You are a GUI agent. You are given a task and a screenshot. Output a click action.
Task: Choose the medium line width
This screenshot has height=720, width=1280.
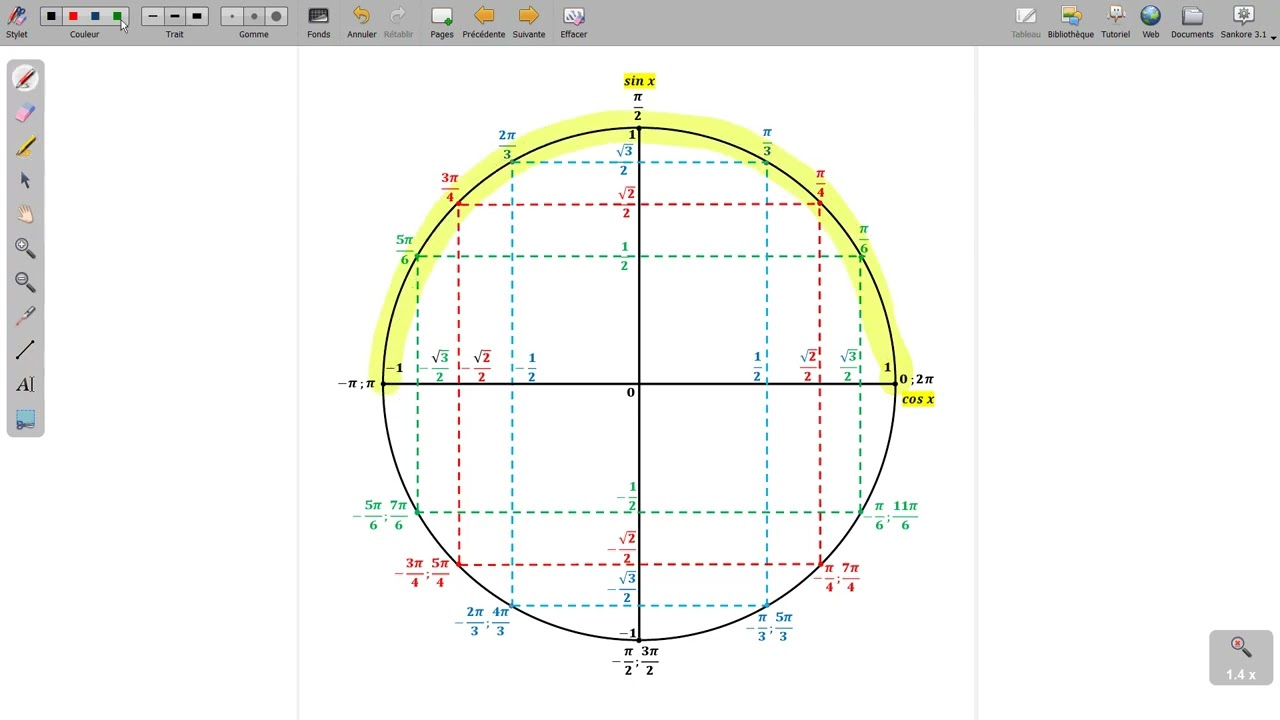(x=175, y=16)
